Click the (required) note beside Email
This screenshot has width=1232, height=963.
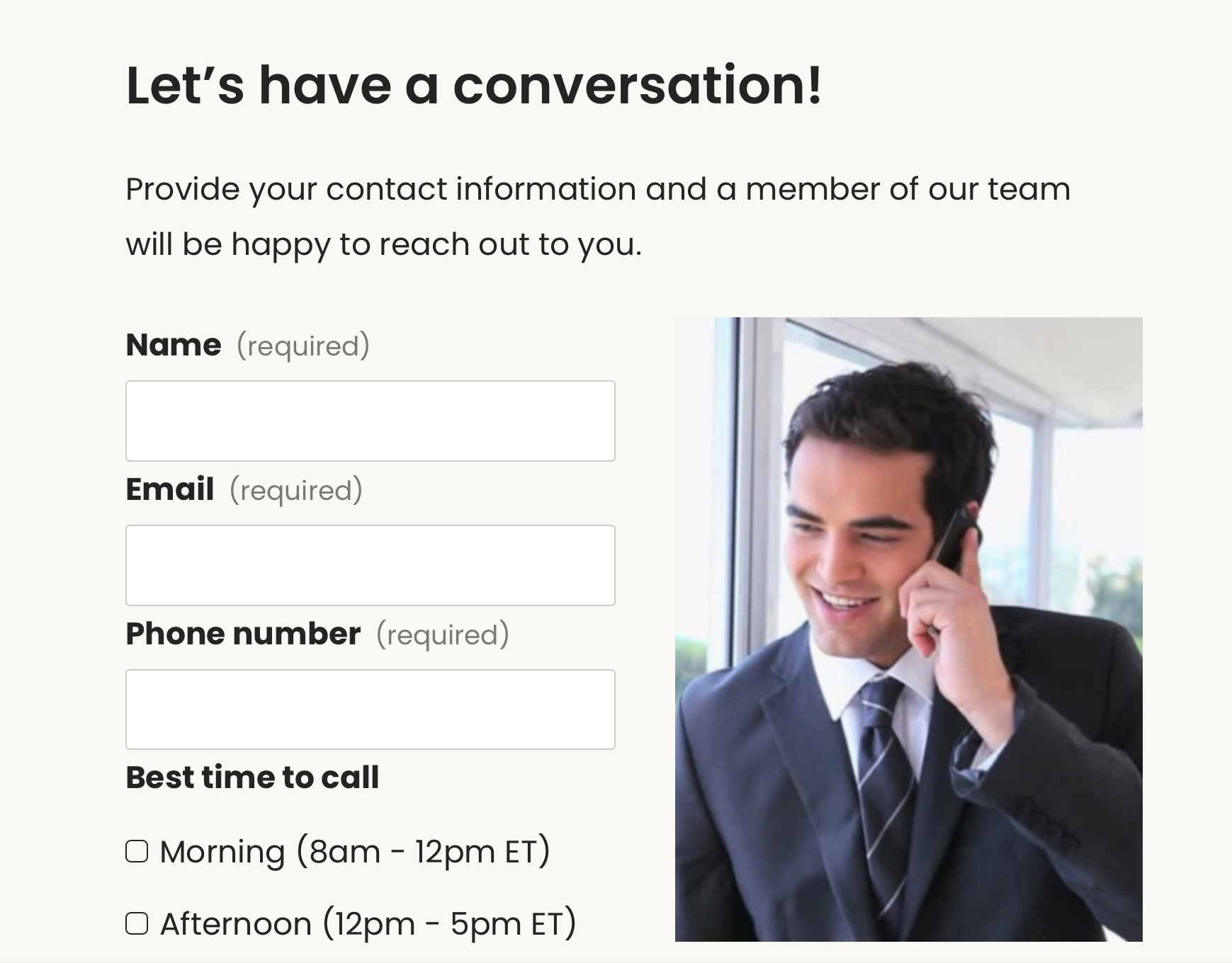click(295, 491)
